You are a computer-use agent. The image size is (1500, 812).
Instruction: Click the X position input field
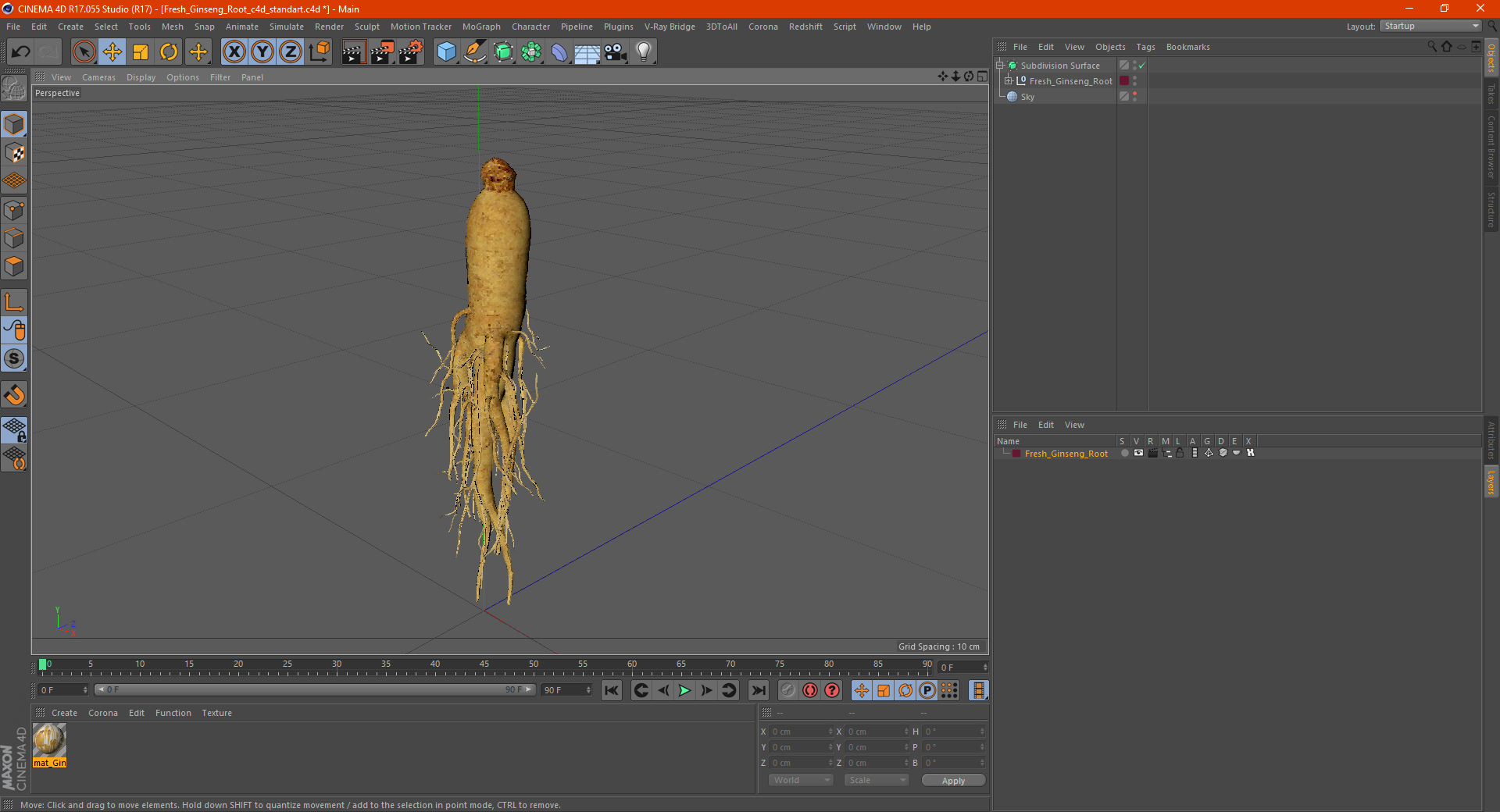click(x=800, y=732)
